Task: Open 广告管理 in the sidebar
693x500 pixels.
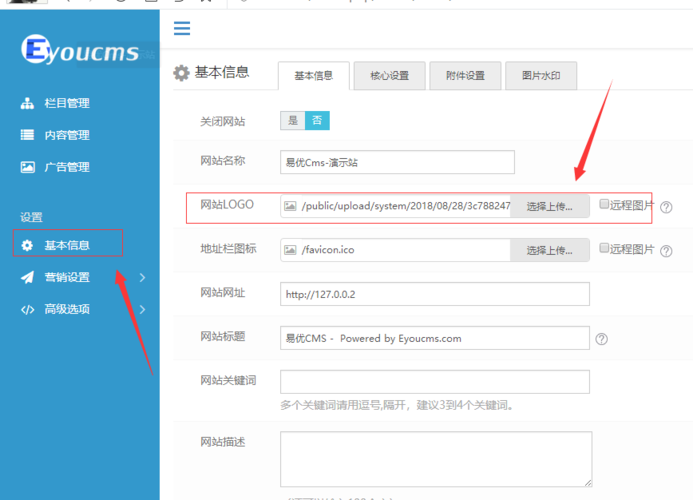Action: pos(67,167)
